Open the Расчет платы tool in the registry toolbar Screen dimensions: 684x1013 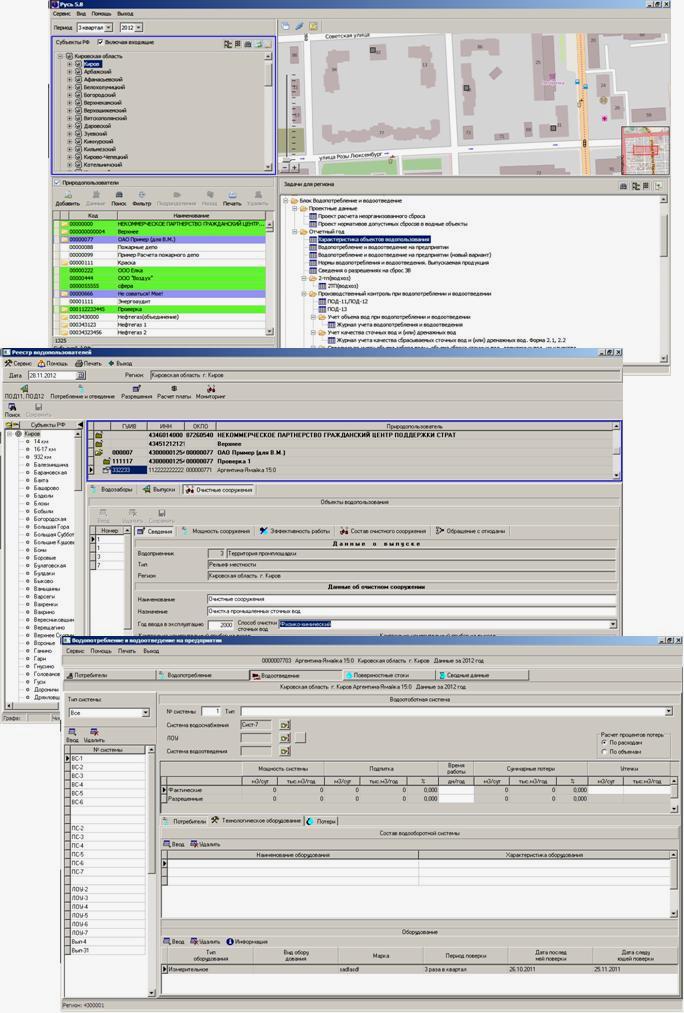174,391
